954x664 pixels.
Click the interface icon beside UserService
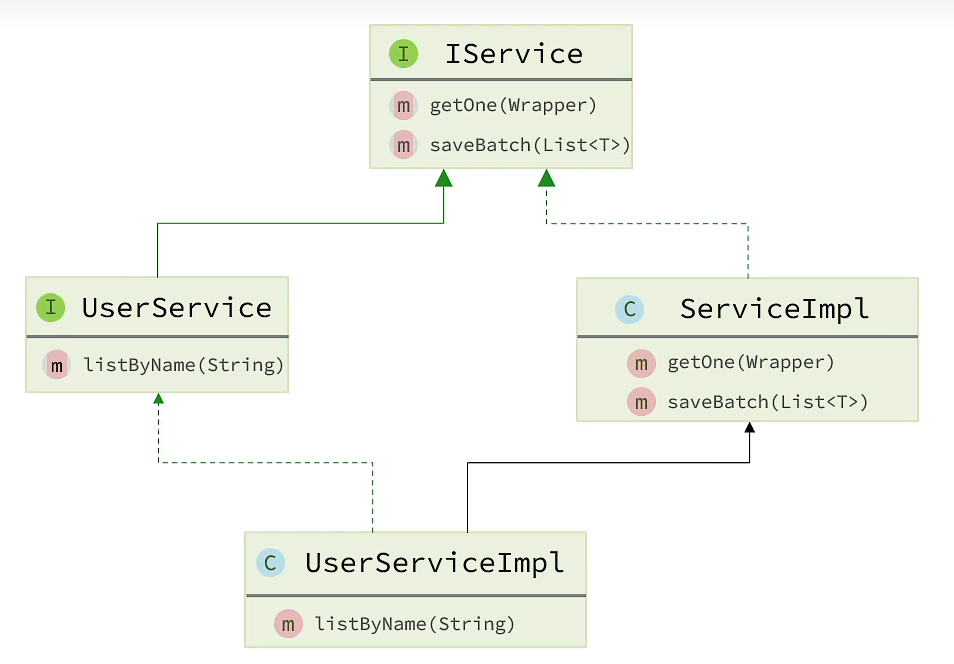point(50,307)
